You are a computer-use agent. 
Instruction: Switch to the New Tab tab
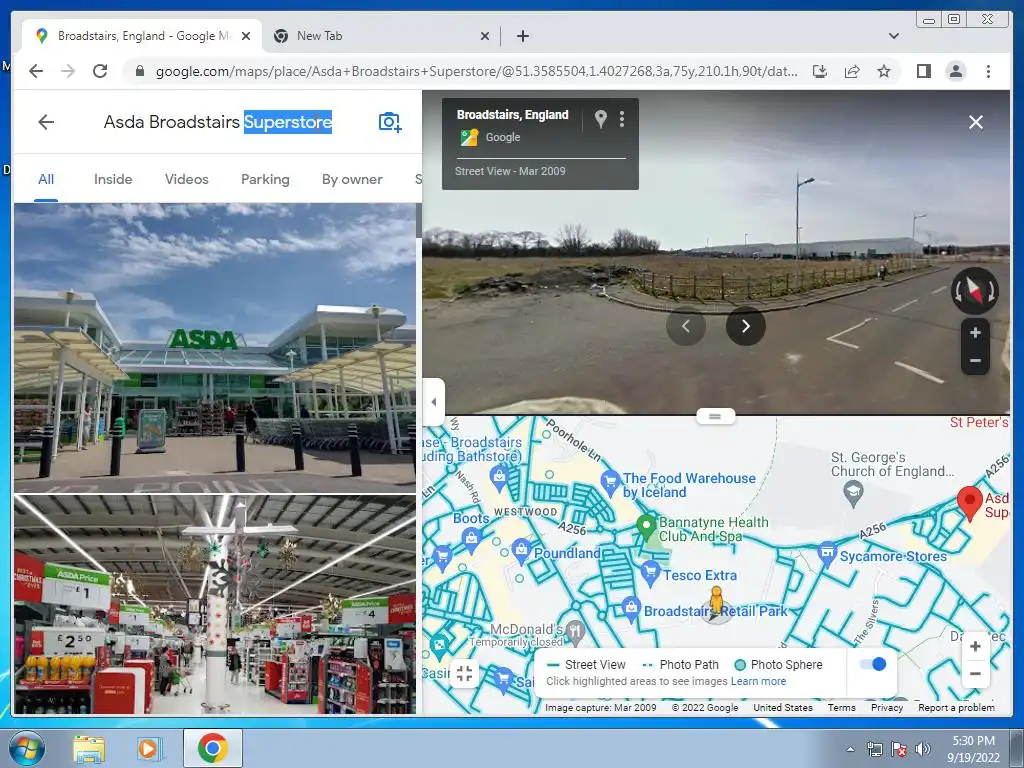[382, 36]
